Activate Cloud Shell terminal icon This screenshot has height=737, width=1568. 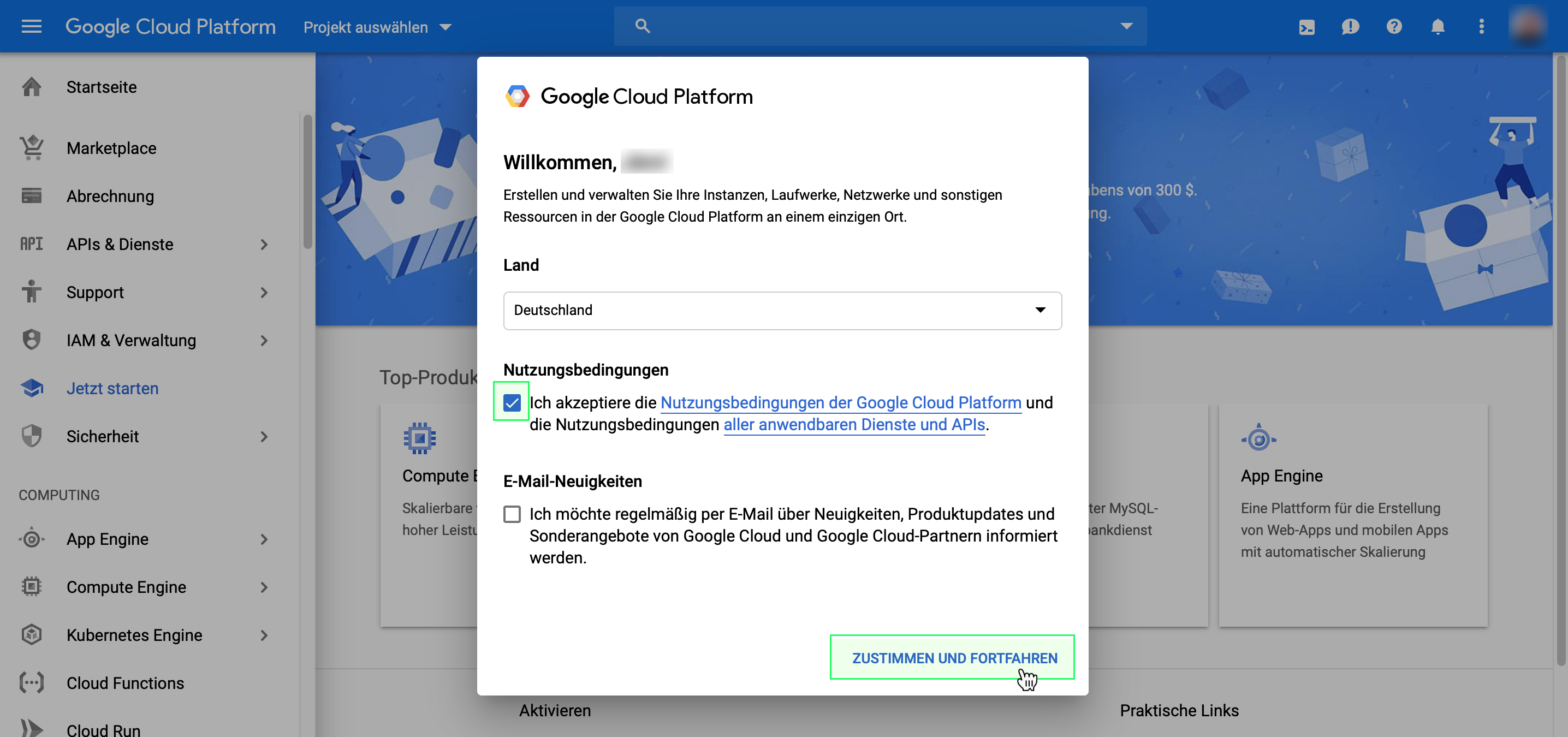pos(1306,27)
